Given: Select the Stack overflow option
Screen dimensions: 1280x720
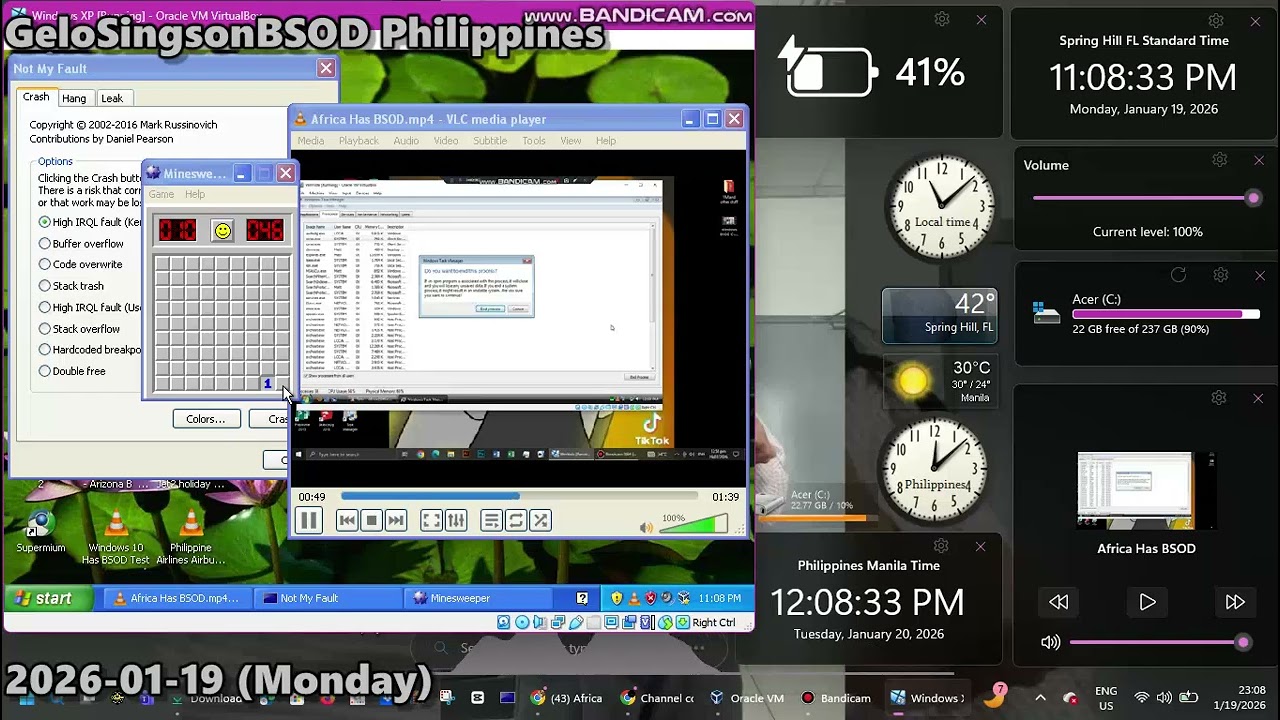Looking at the screenshot, I should pyautogui.click(x=79, y=328).
